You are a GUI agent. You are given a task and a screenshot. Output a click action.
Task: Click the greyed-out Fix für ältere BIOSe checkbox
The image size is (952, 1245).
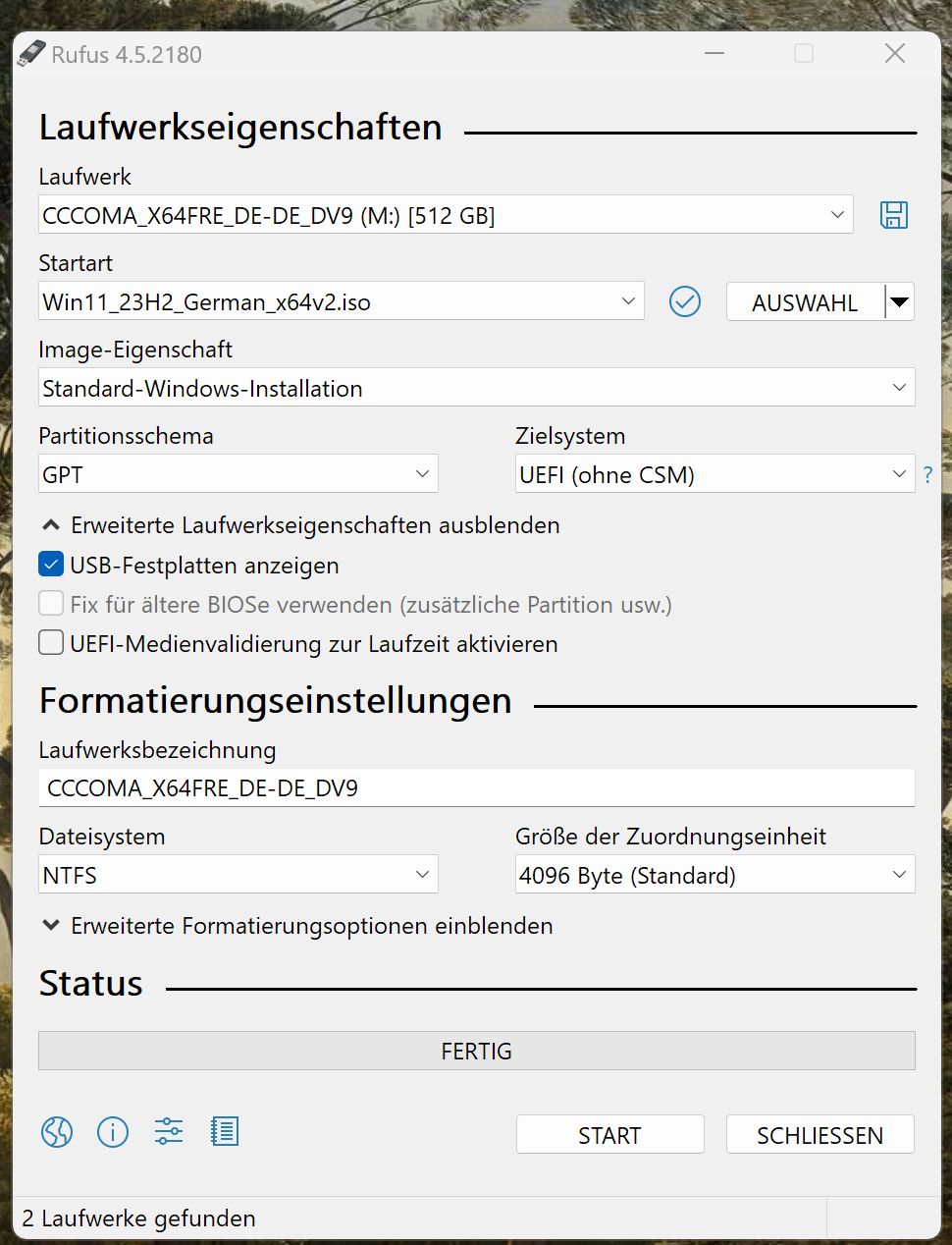coord(51,604)
